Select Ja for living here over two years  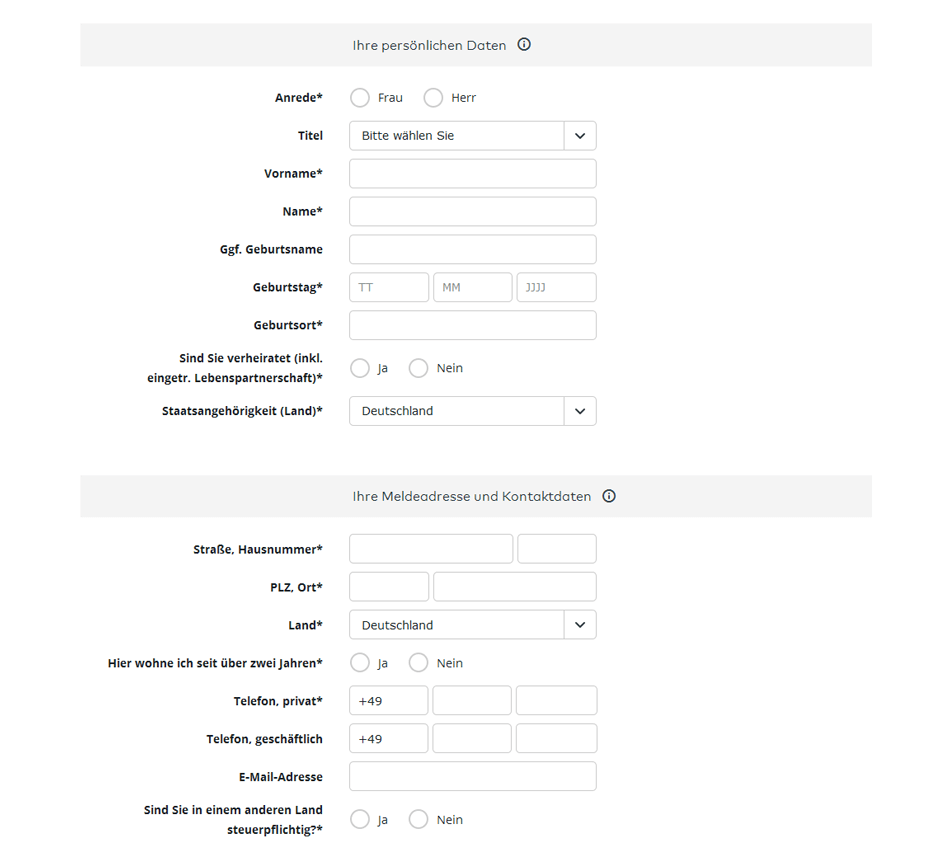(360, 663)
